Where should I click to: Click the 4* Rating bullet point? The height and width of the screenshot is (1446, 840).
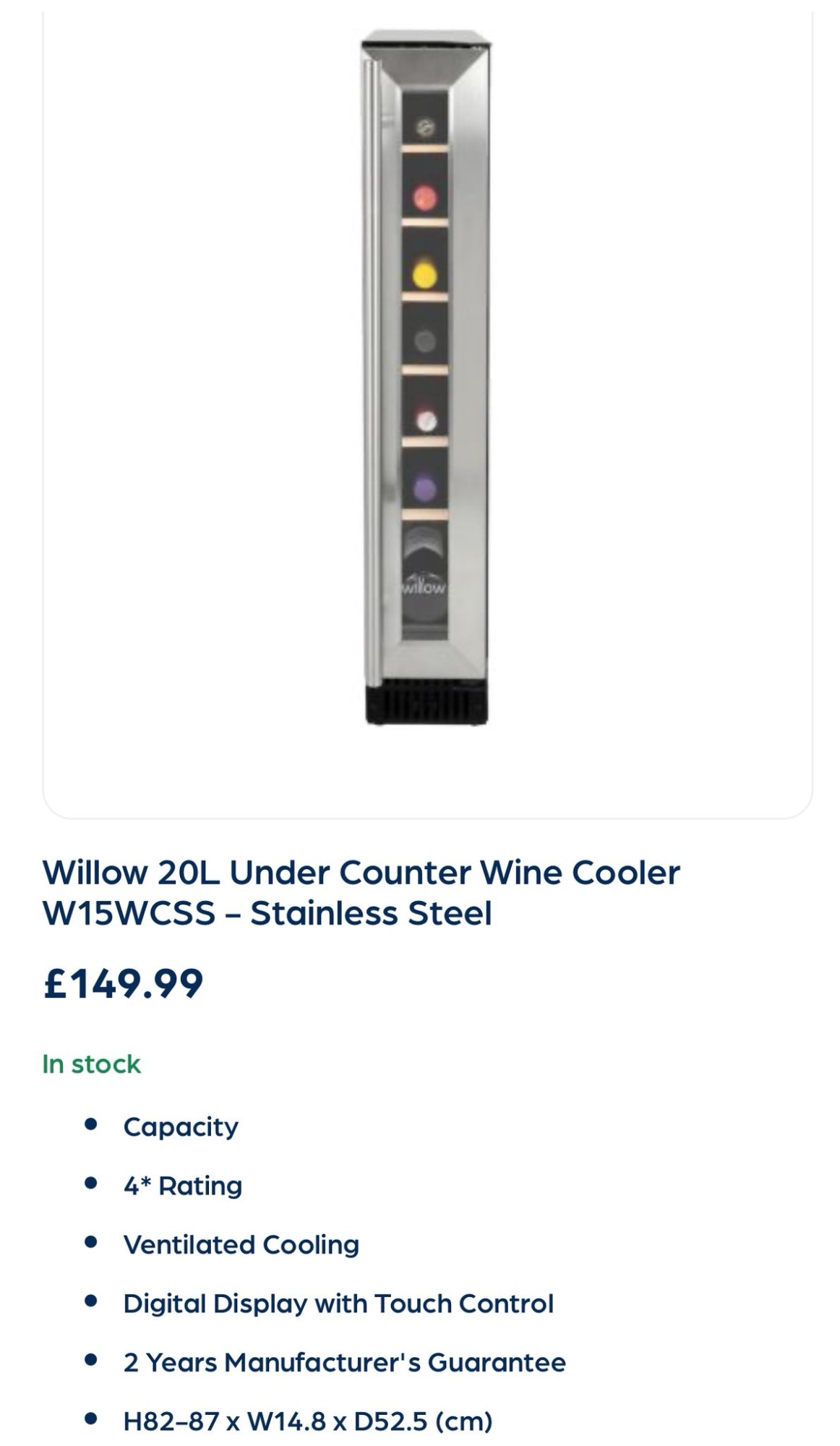point(183,1186)
